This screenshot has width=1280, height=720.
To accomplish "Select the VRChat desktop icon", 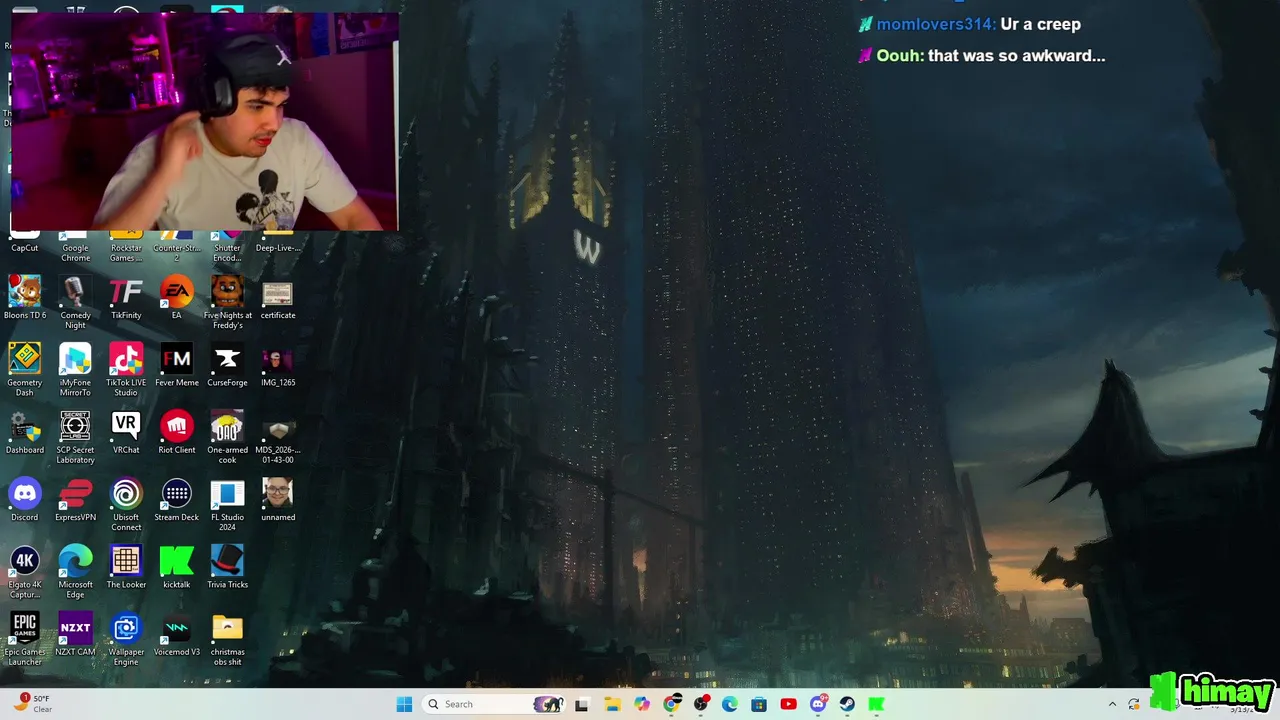I will 126,432.
